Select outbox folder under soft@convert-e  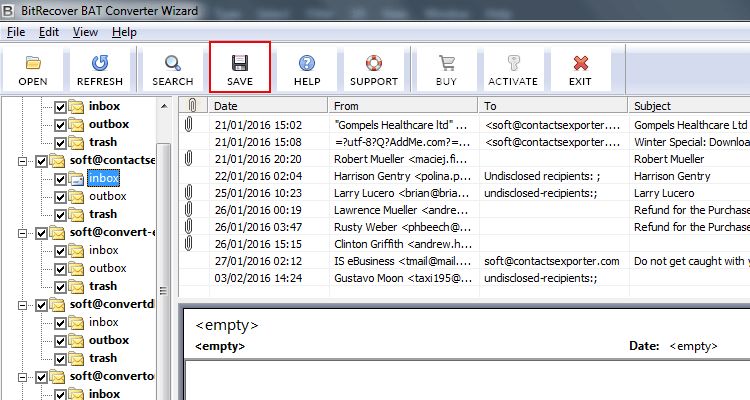click(108, 268)
